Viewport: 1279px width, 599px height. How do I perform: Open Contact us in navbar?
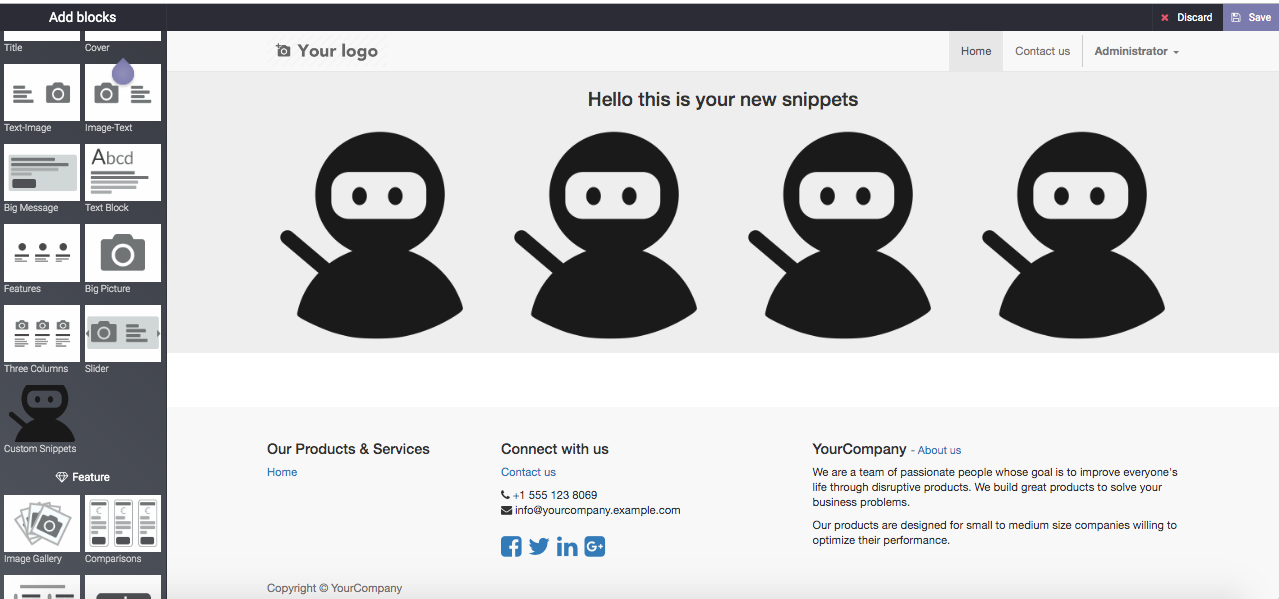[1042, 51]
